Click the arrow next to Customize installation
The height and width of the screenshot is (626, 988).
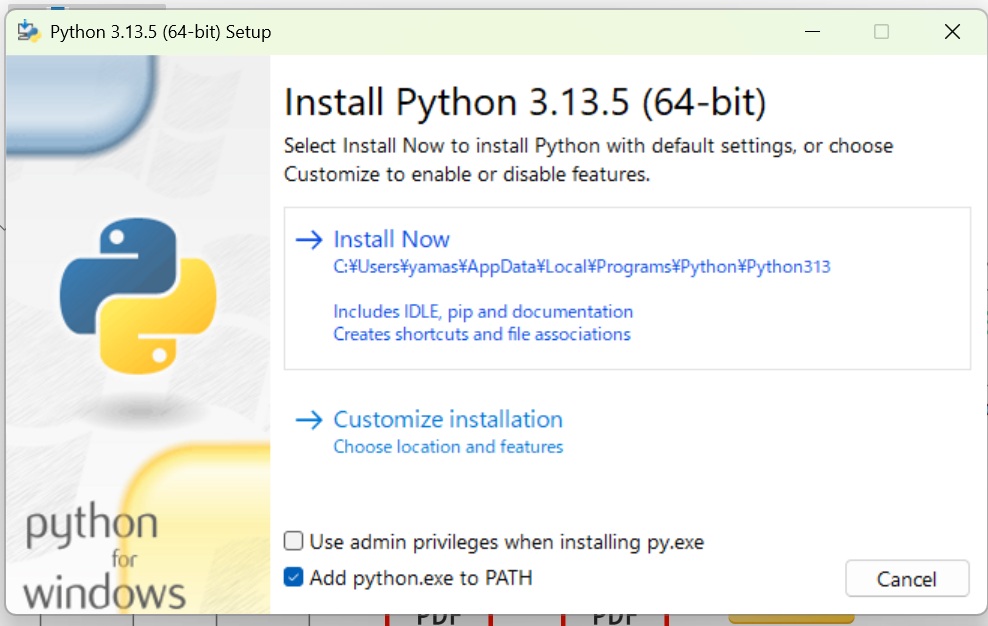(309, 420)
